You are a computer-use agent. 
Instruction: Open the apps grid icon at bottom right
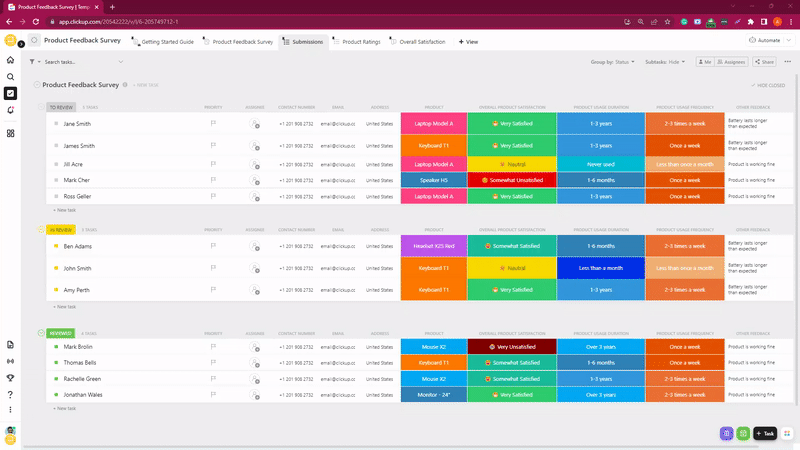(787, 434)
